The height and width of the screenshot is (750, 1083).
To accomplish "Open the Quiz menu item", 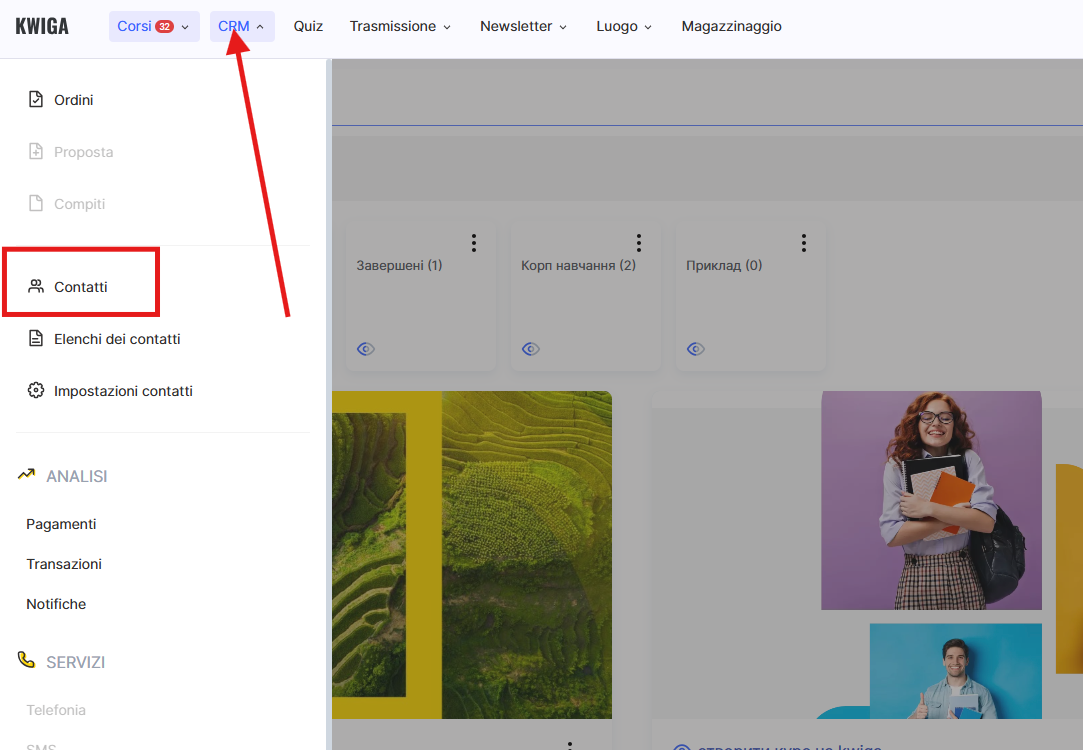I will pos(308,27).
